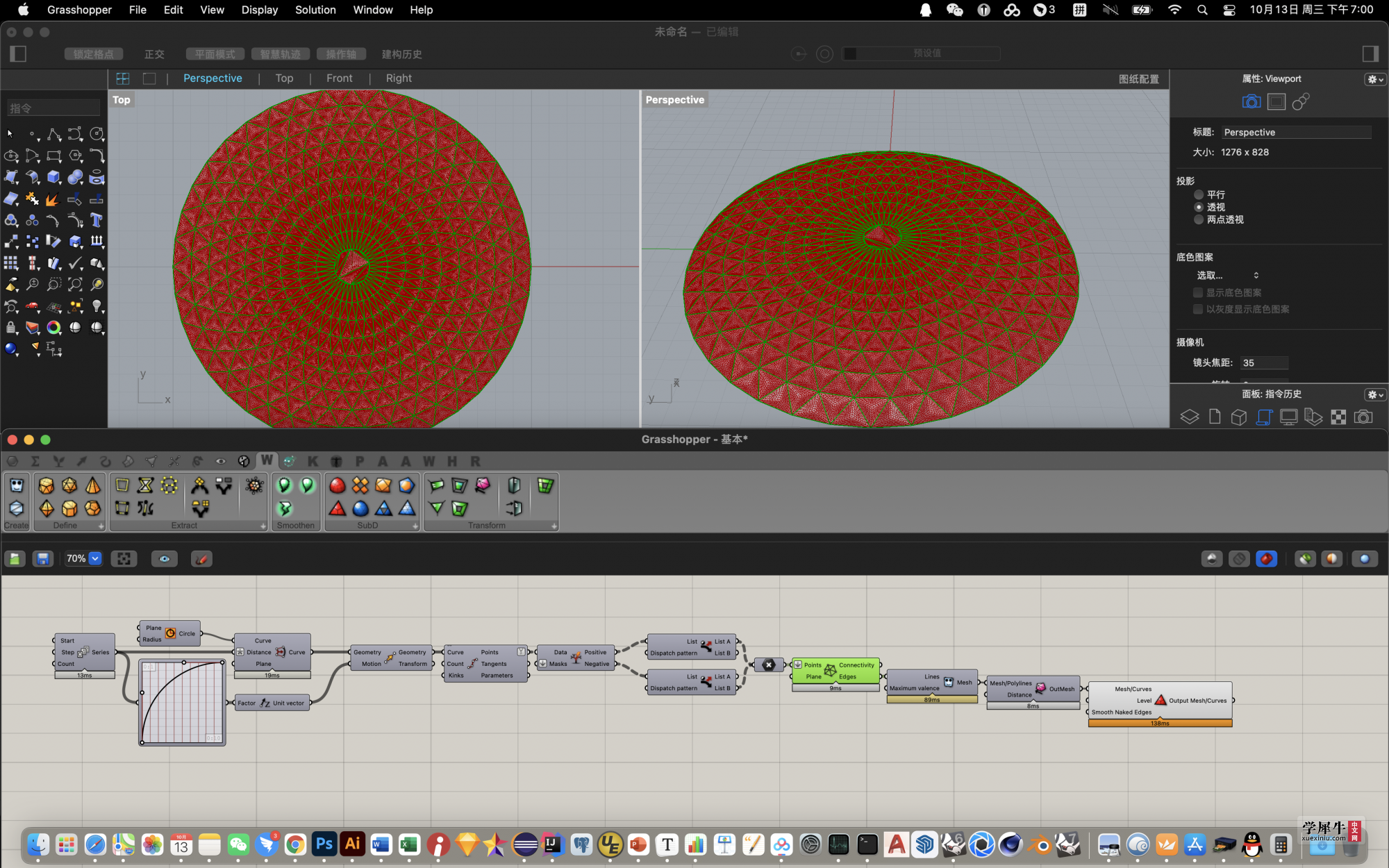Screen dimensions: 1389x868
Task: Click the Rhino box solid tool icon
Action: [x=53, y=177]
